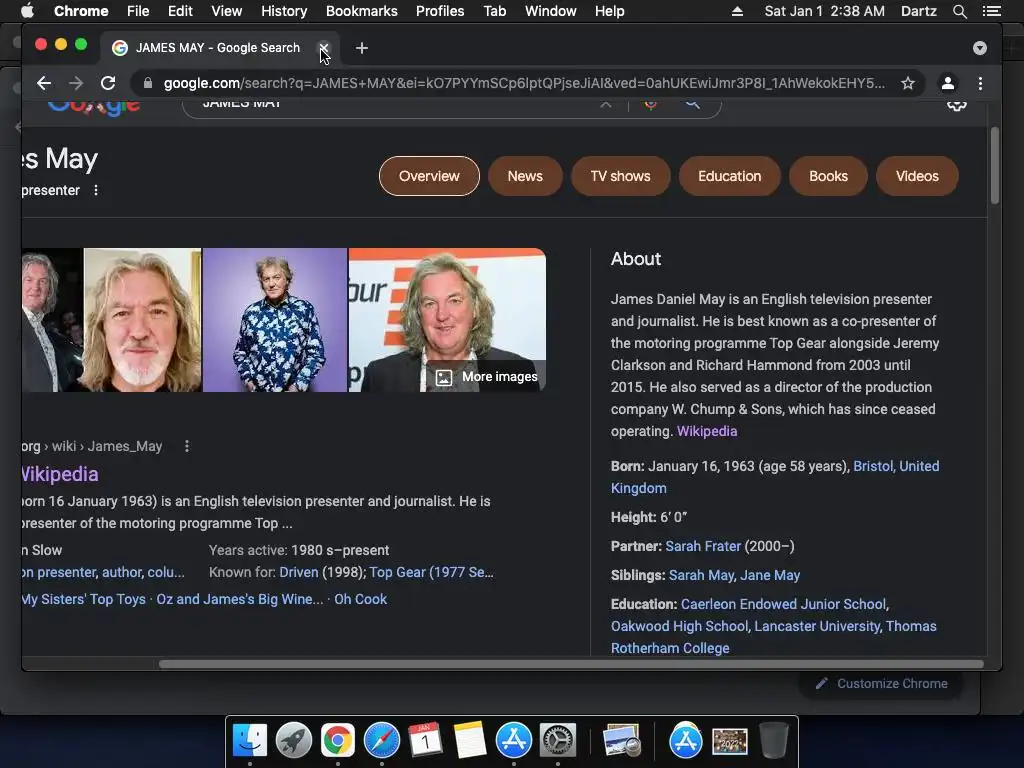
Task: Follow the Wikipedia link in the About text
Action: point(707,431)
